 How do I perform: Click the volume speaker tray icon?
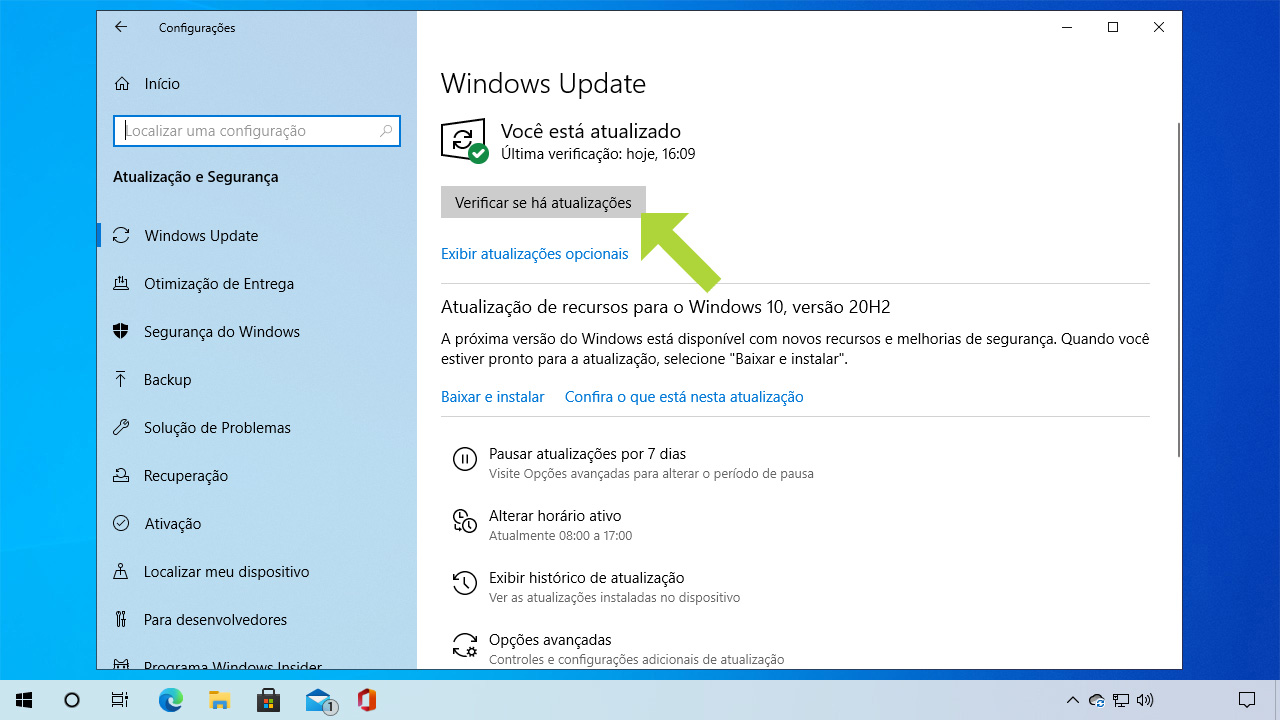(1146, 700)
